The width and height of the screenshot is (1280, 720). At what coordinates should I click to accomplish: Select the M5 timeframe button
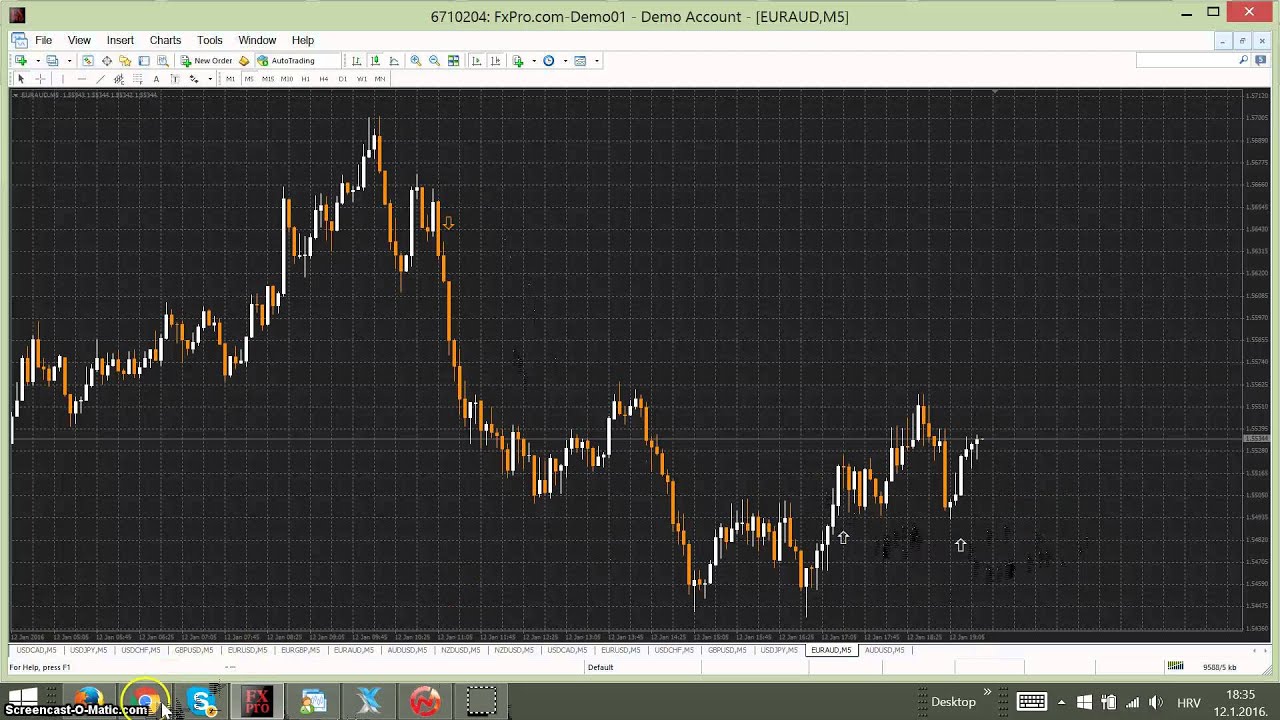point(249,79)
